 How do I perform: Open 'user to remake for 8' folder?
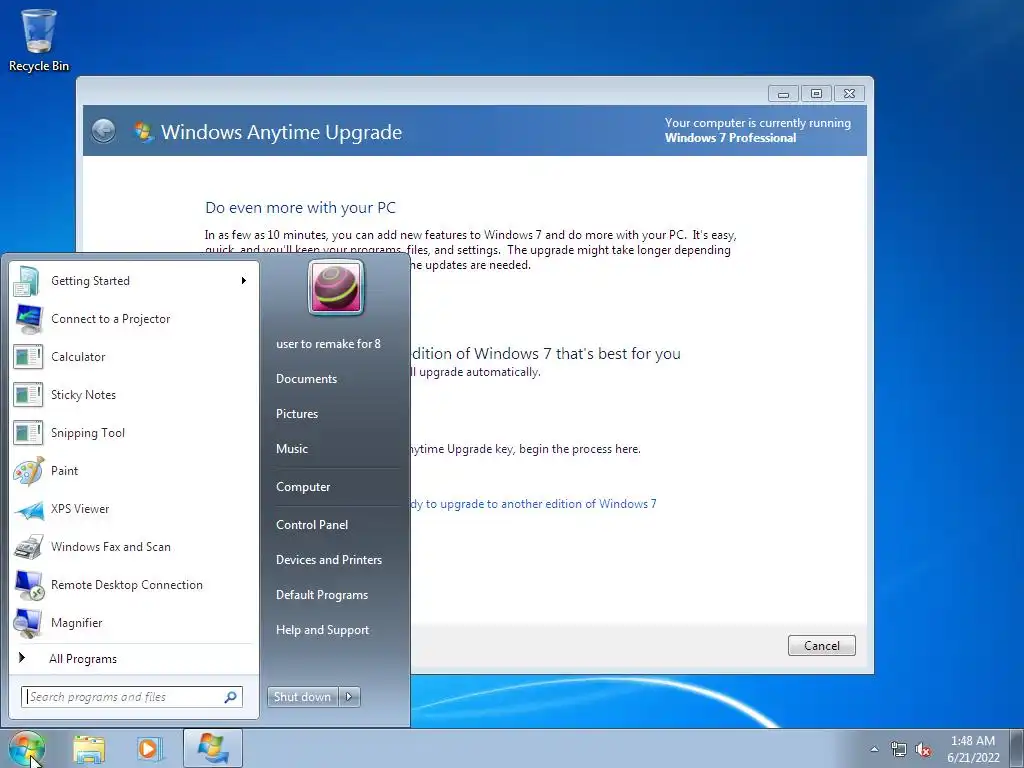tap(328, 344)
